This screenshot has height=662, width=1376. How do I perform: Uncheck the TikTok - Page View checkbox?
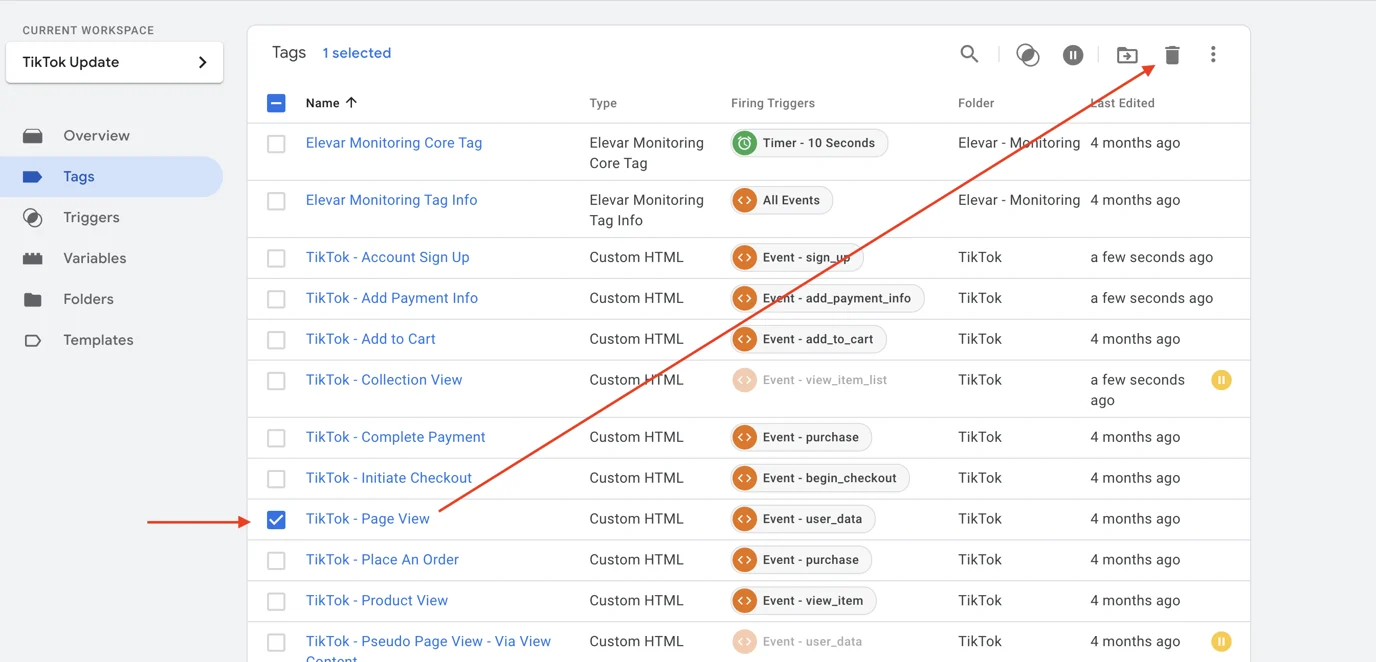click(276, 520)
